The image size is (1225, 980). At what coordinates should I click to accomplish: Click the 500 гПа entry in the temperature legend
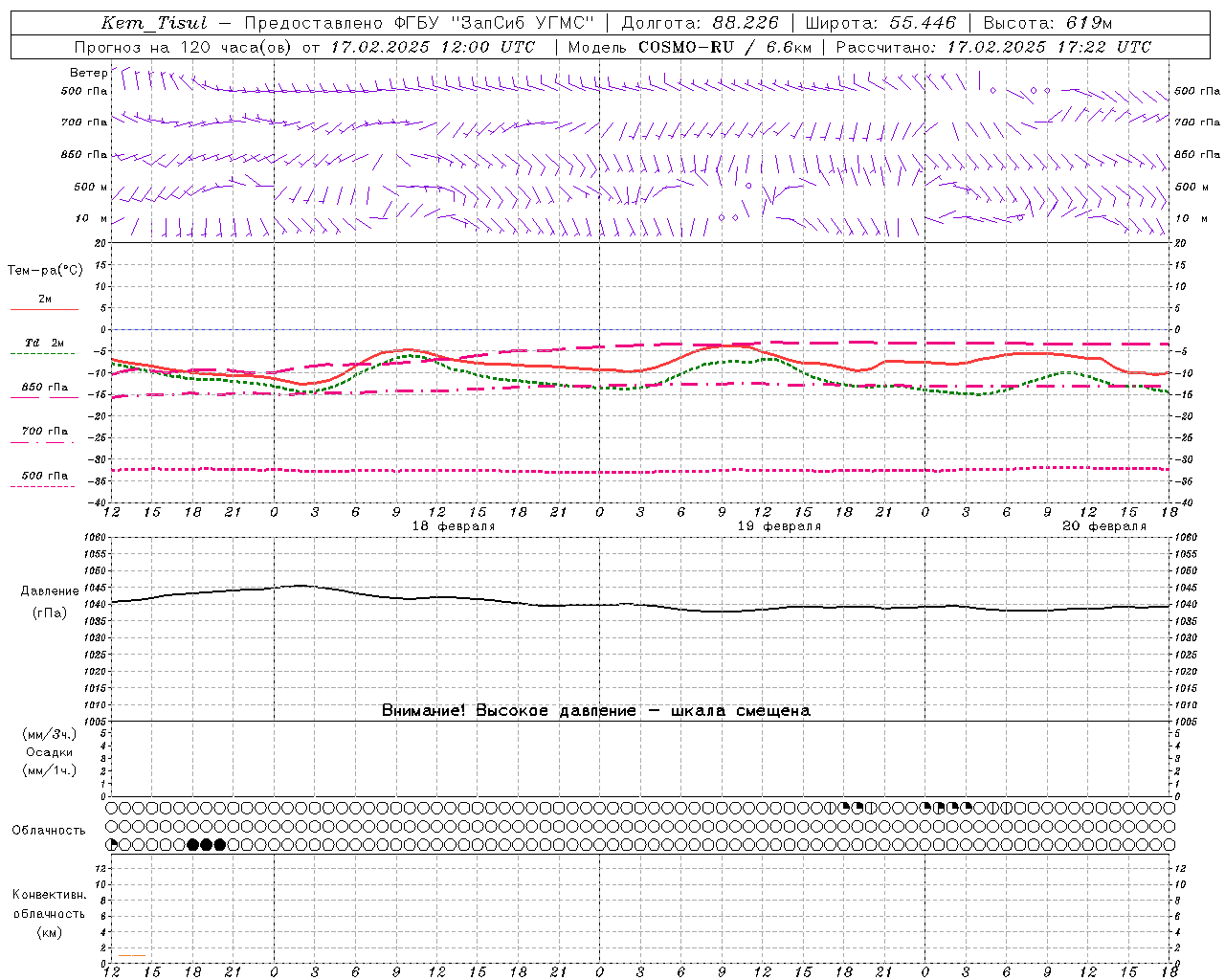coord(45,476)
